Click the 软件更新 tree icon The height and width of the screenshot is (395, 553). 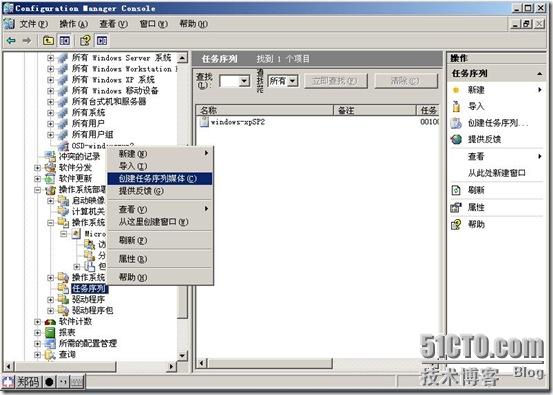50,178
